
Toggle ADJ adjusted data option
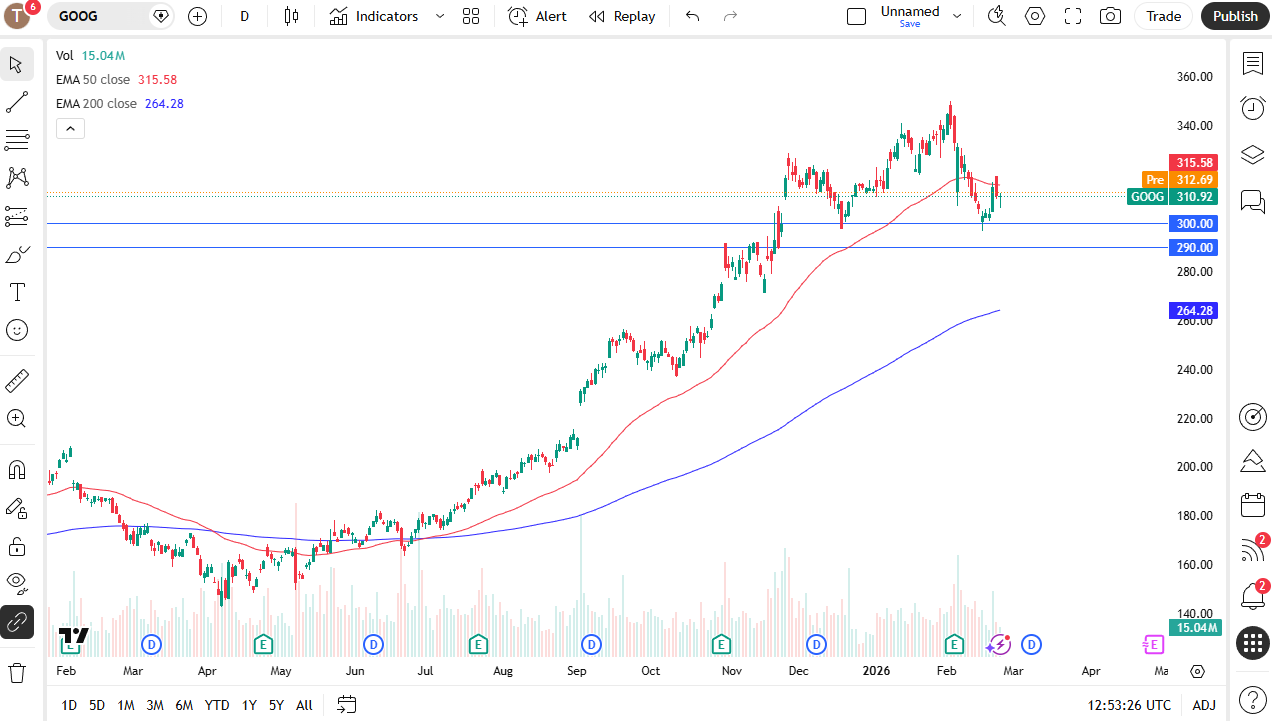coord(1204,705)
